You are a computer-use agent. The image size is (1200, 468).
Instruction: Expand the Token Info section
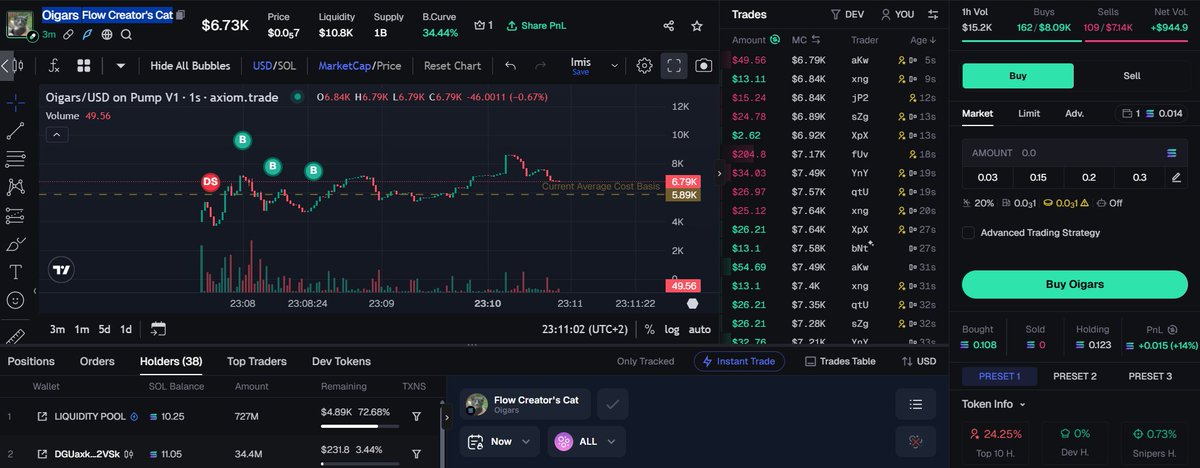click(x=994, y=404)
